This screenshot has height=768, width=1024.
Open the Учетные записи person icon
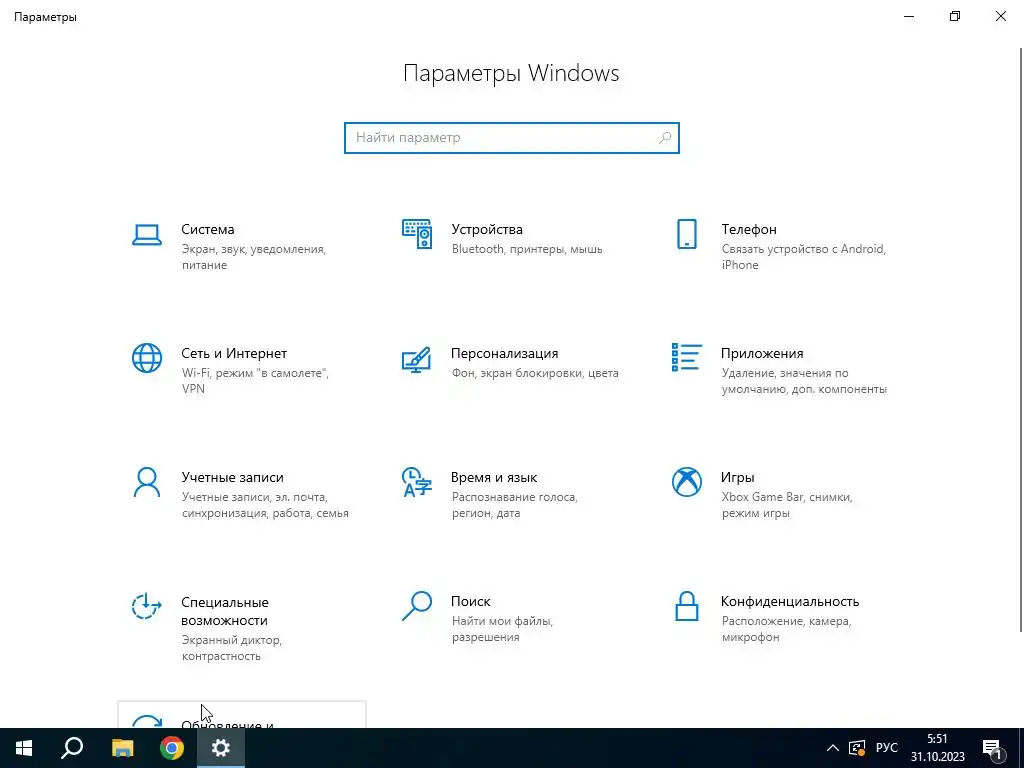point(147,482)
